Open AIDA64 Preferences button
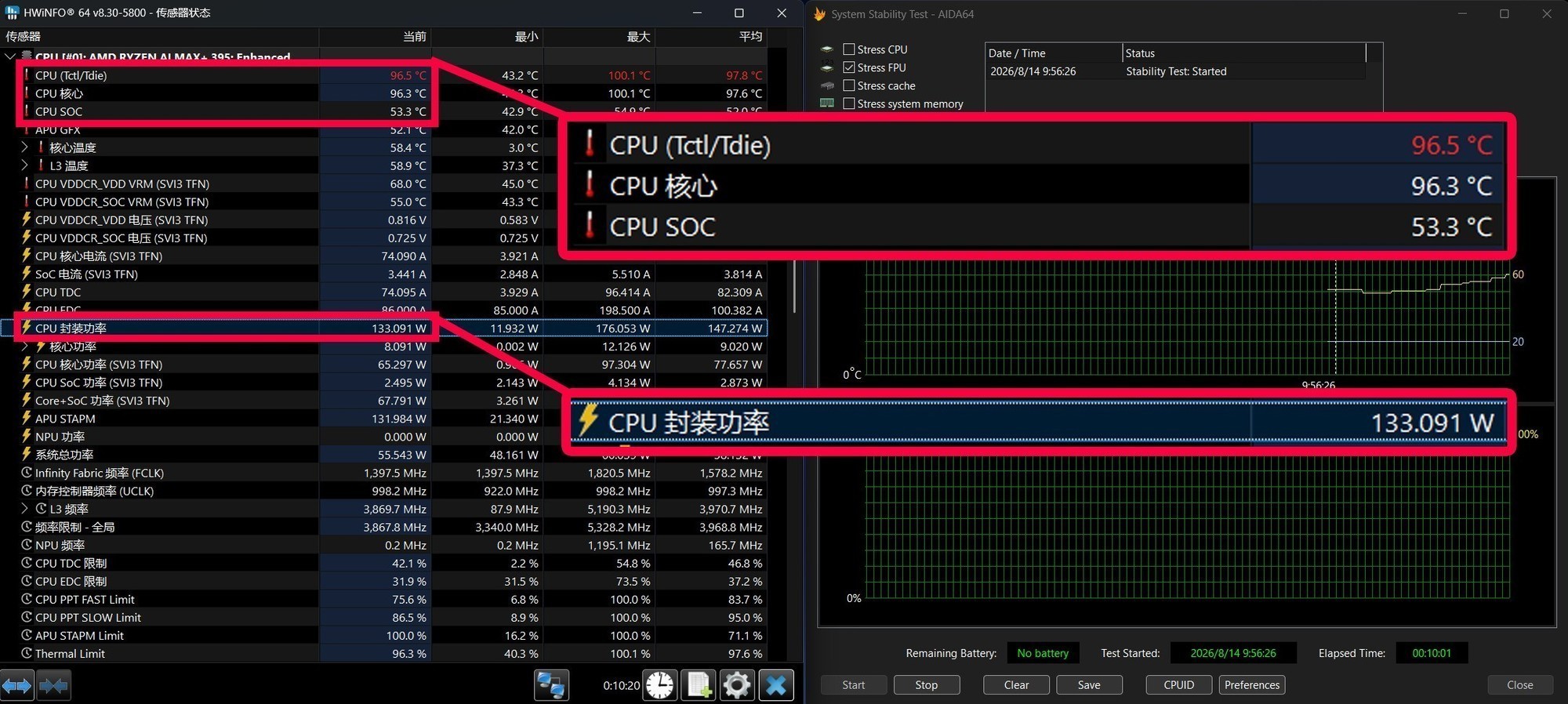The width and height of the screenshot is (1568, 704). 1252,685
